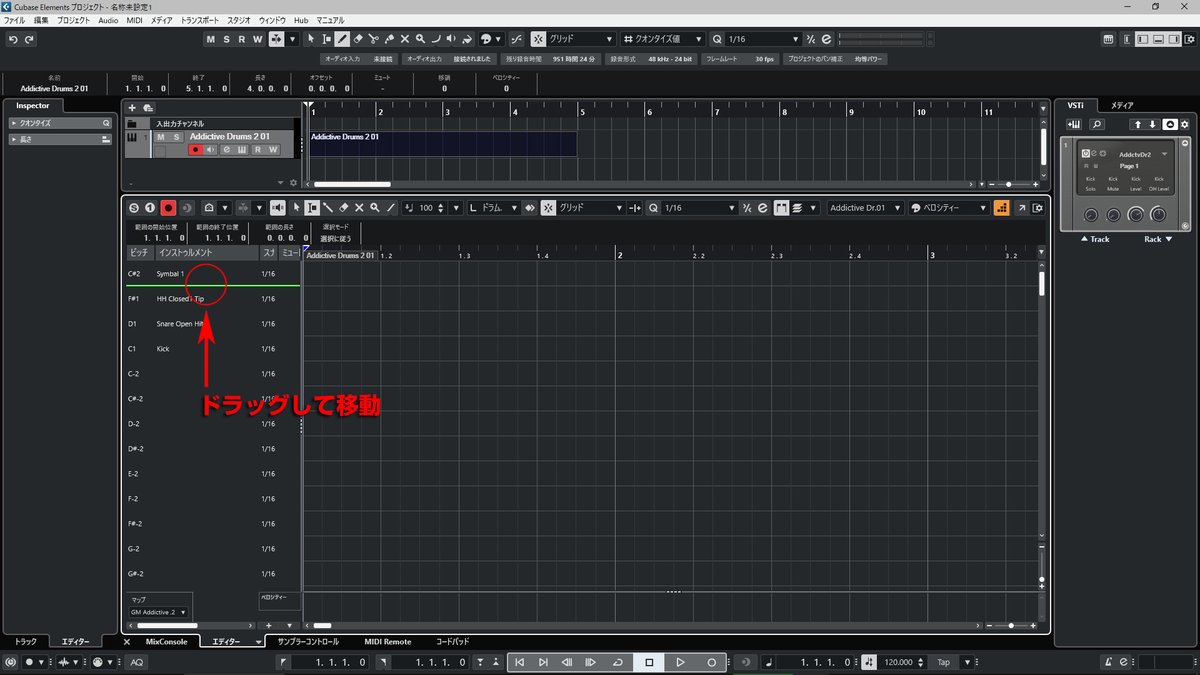Viewport: 1200px width, 675px height.
Task: Toggle global Write W automation button
Action: click(257, 39)
